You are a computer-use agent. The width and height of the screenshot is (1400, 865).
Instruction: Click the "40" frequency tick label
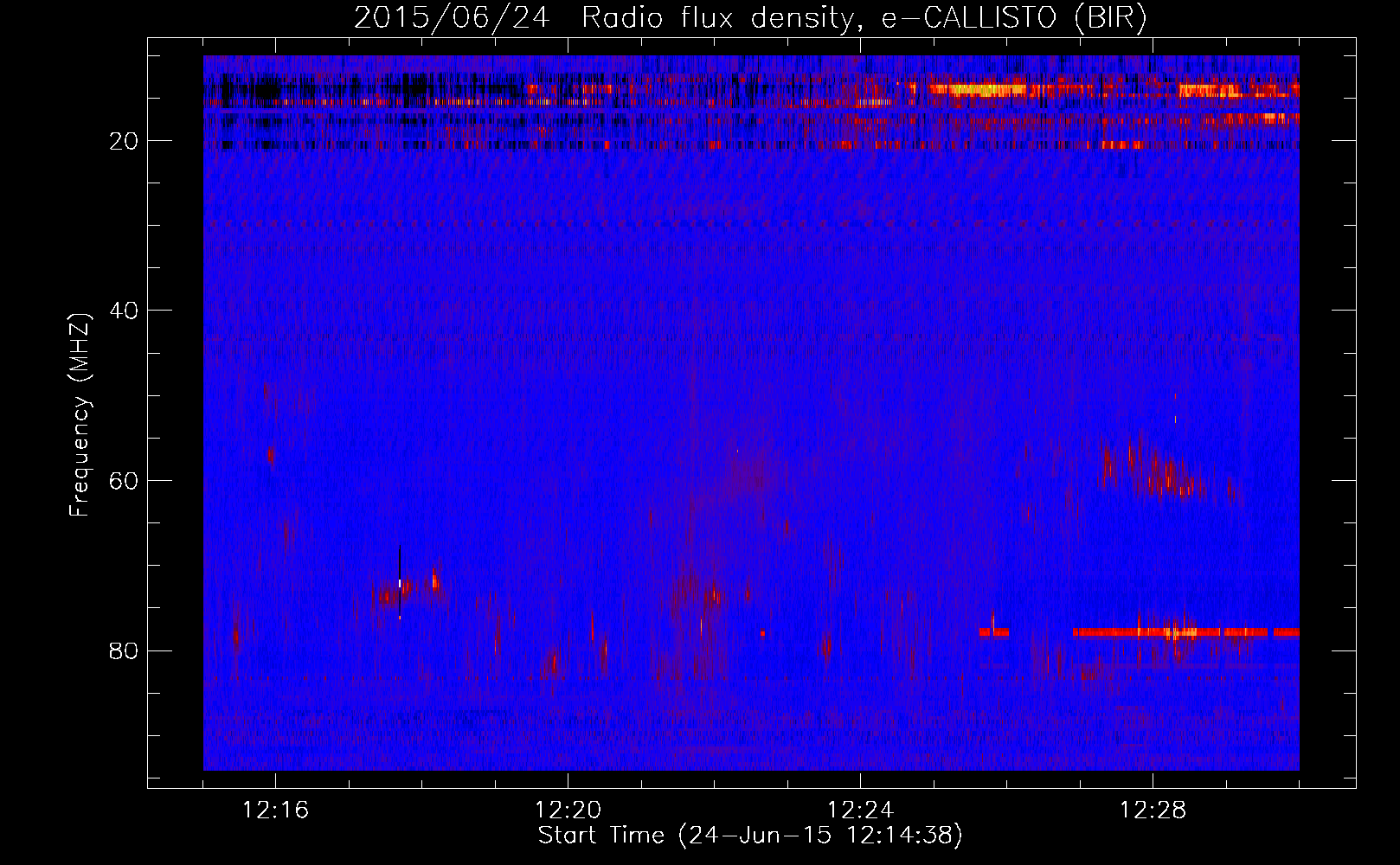[x=125, y=311]
